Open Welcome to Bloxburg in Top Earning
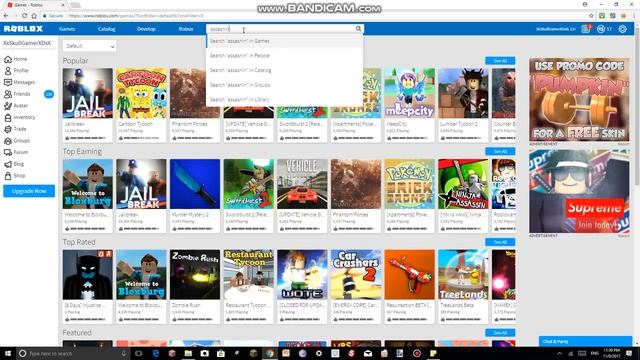 (x=88, y=184)
